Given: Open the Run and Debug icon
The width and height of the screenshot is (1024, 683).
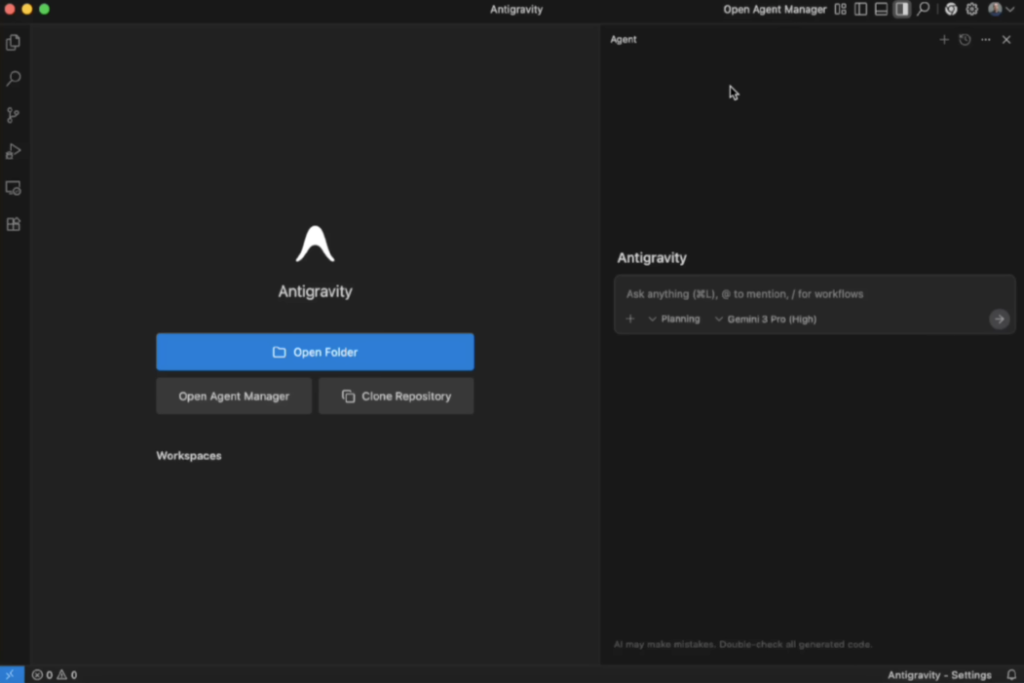Looking at the screenshot, I should (13, 151).
